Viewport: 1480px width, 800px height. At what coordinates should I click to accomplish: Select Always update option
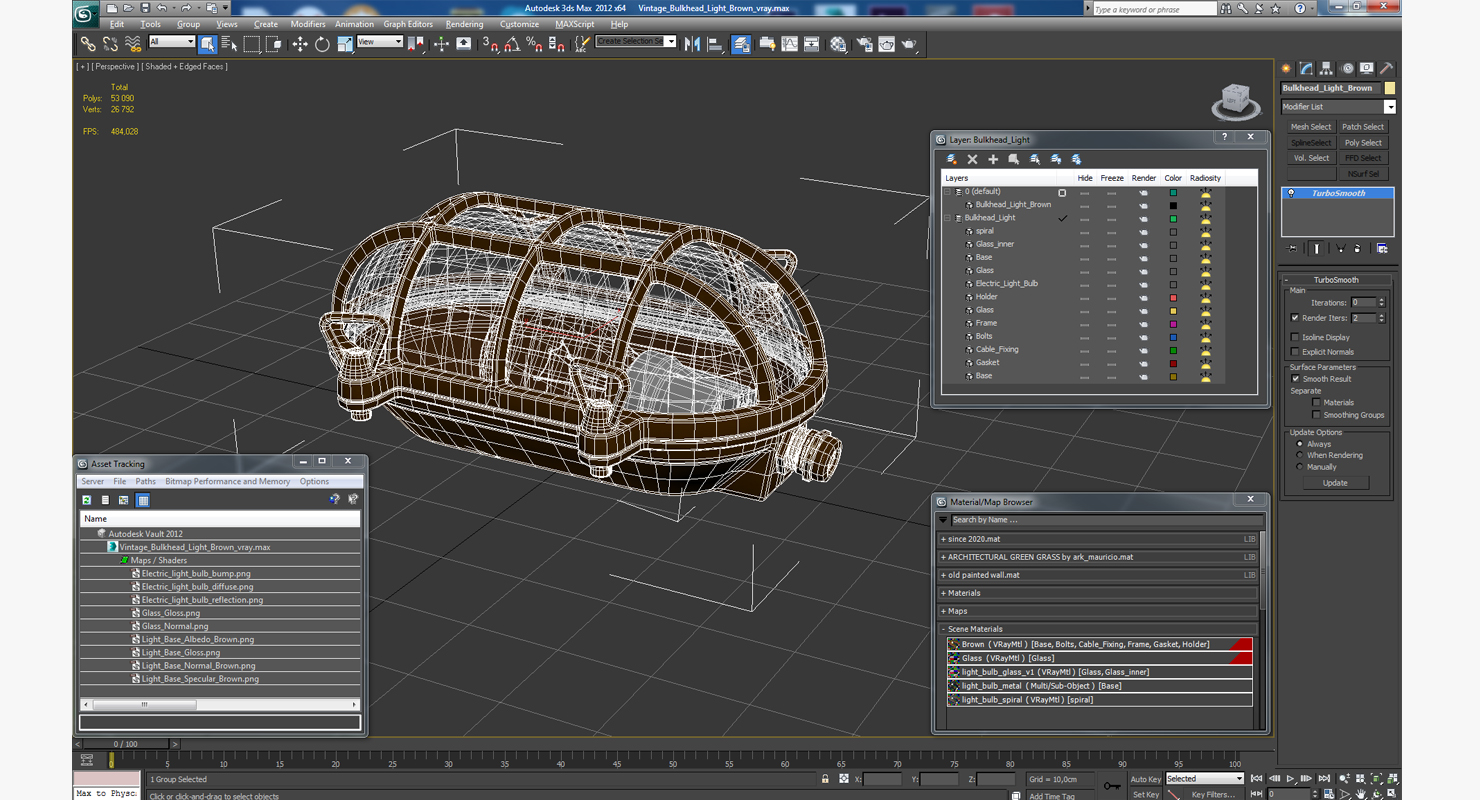point(1300,444)
